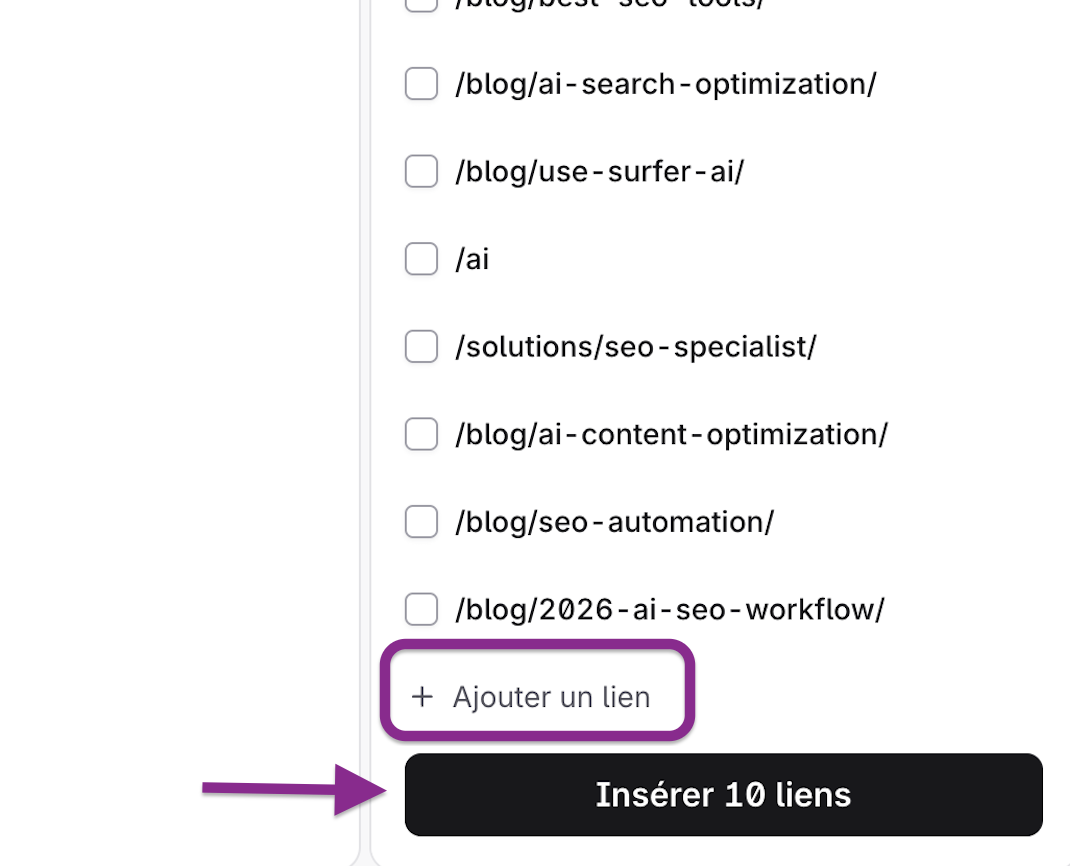Click the partially visible best-seo-tools link text
This screenshot has height=866, width=1070.
pos(610,5)
